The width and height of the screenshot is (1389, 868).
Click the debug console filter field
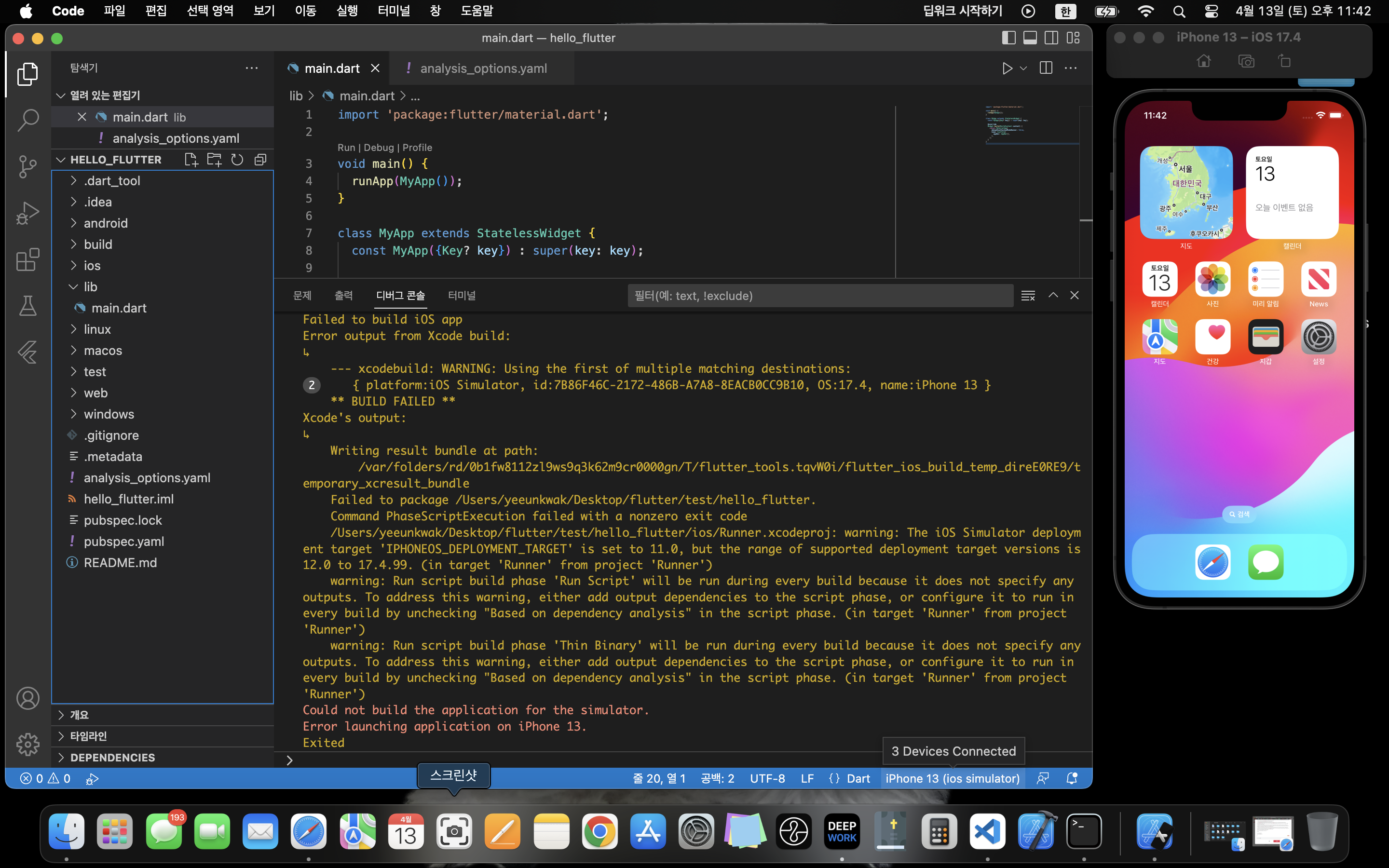(820, 296)
